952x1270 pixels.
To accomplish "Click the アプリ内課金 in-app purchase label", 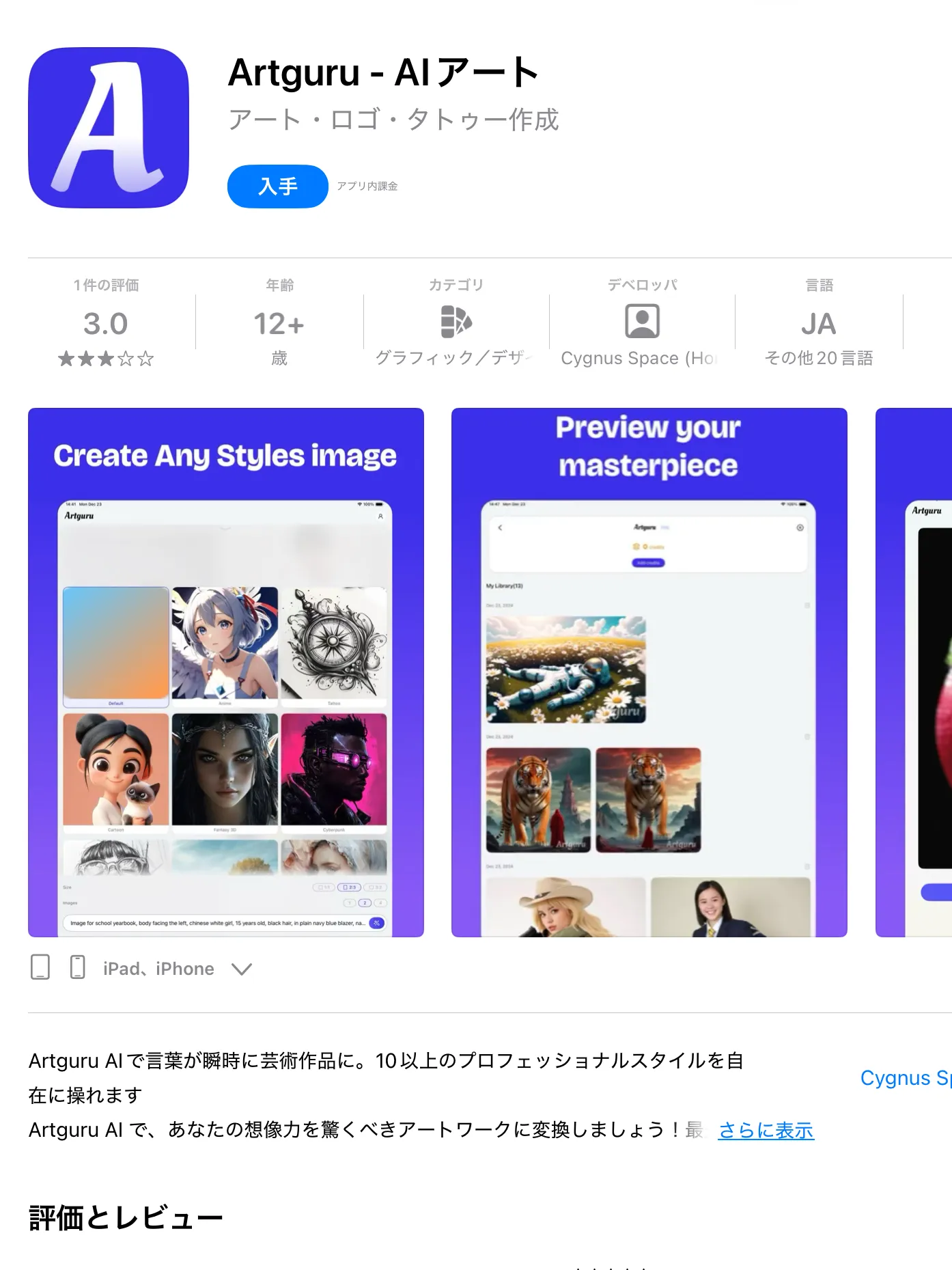I will tap(367, 186).
